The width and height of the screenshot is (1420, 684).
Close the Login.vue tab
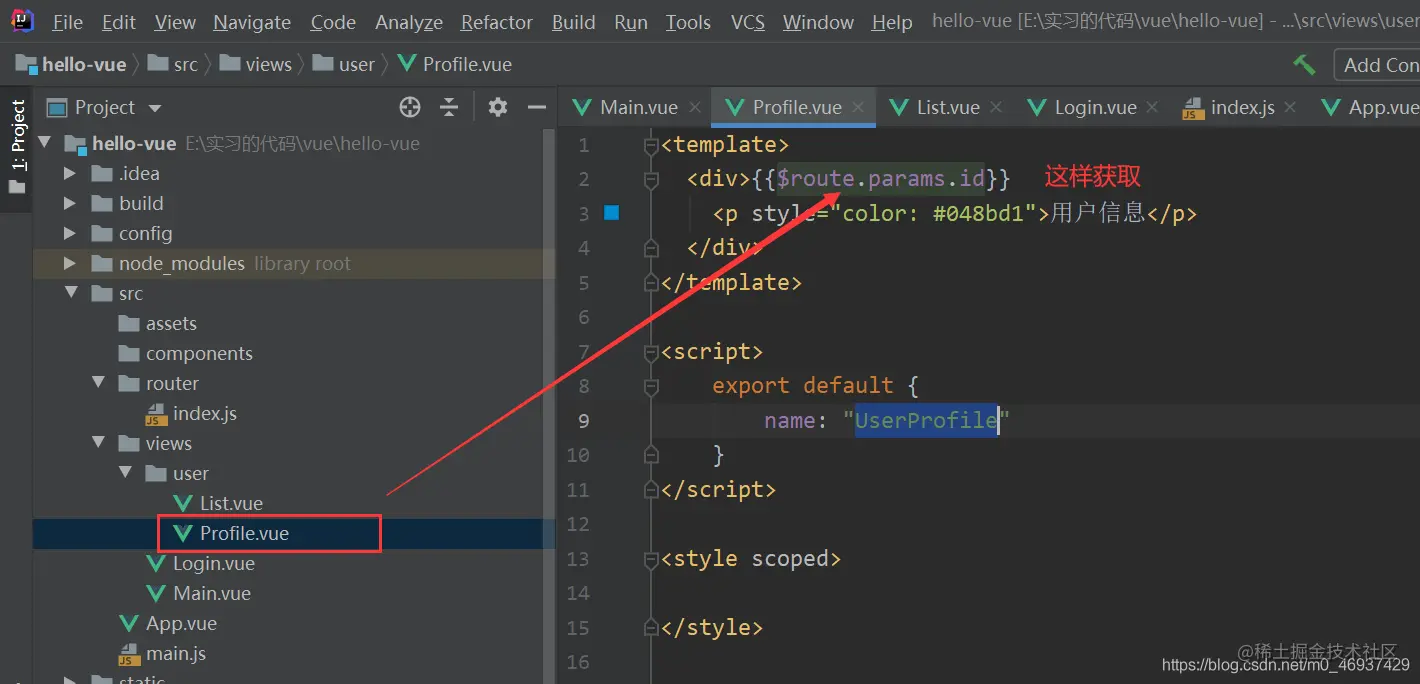1153,107
